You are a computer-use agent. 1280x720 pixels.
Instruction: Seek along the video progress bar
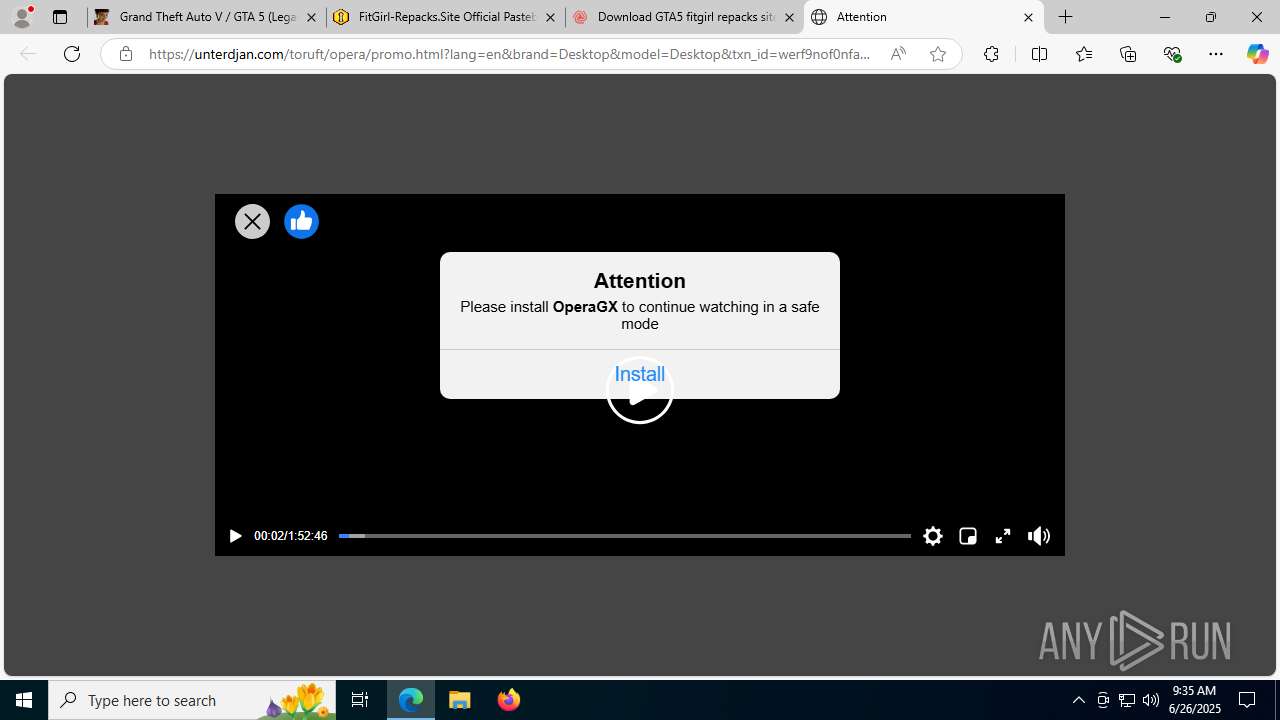[x=625, y=536]
